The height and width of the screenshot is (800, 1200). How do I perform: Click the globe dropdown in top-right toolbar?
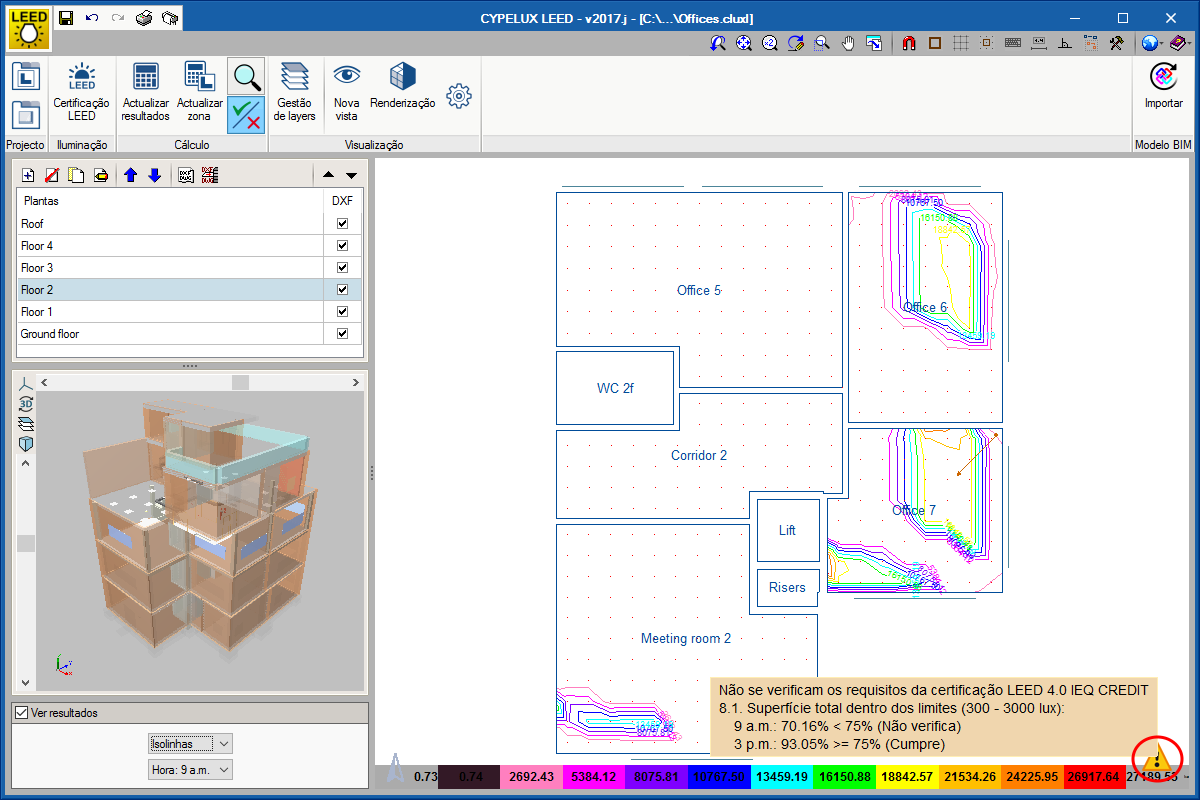1152,43
